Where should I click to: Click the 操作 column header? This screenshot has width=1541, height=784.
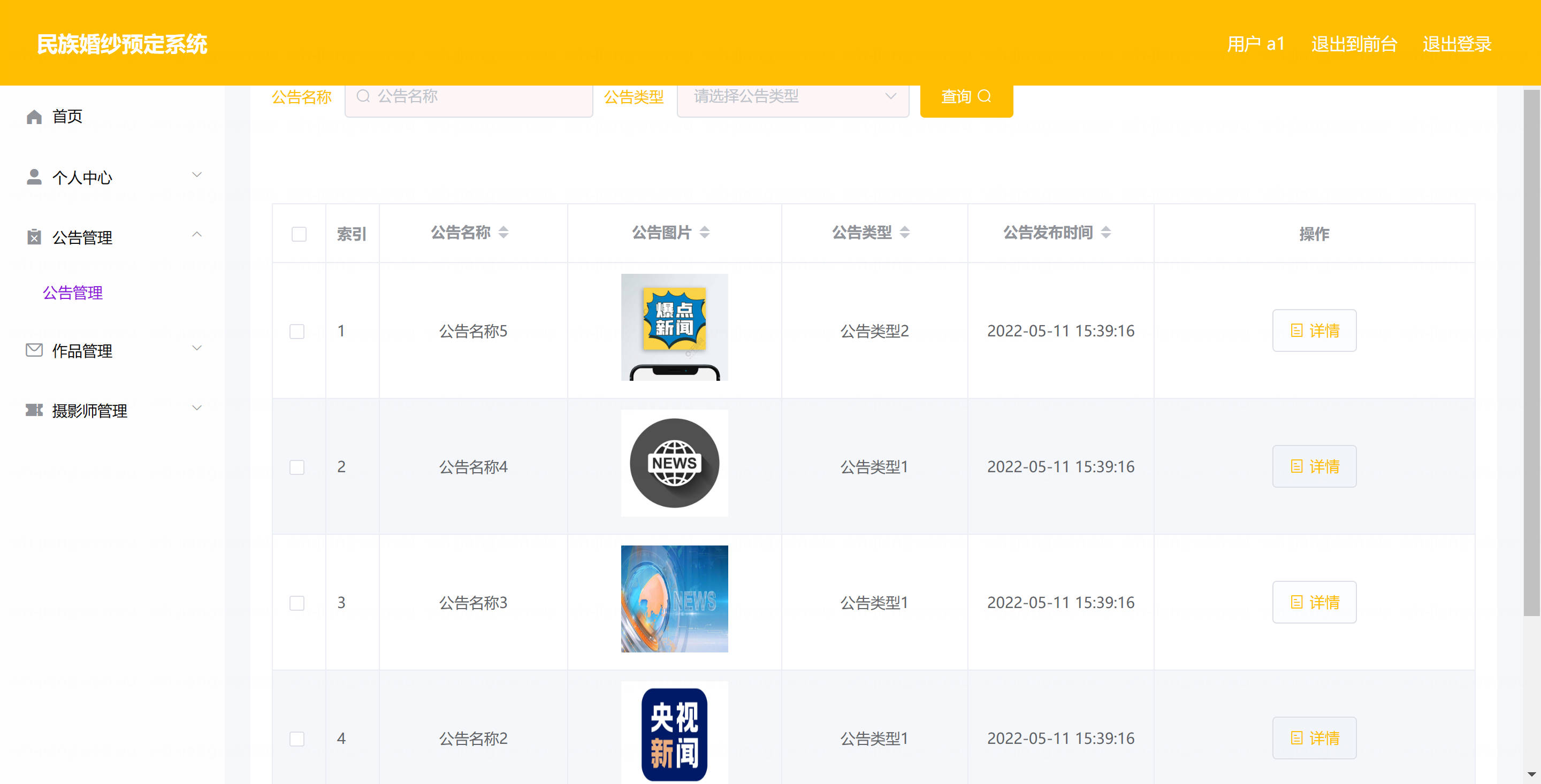(x=1314, y=234)
